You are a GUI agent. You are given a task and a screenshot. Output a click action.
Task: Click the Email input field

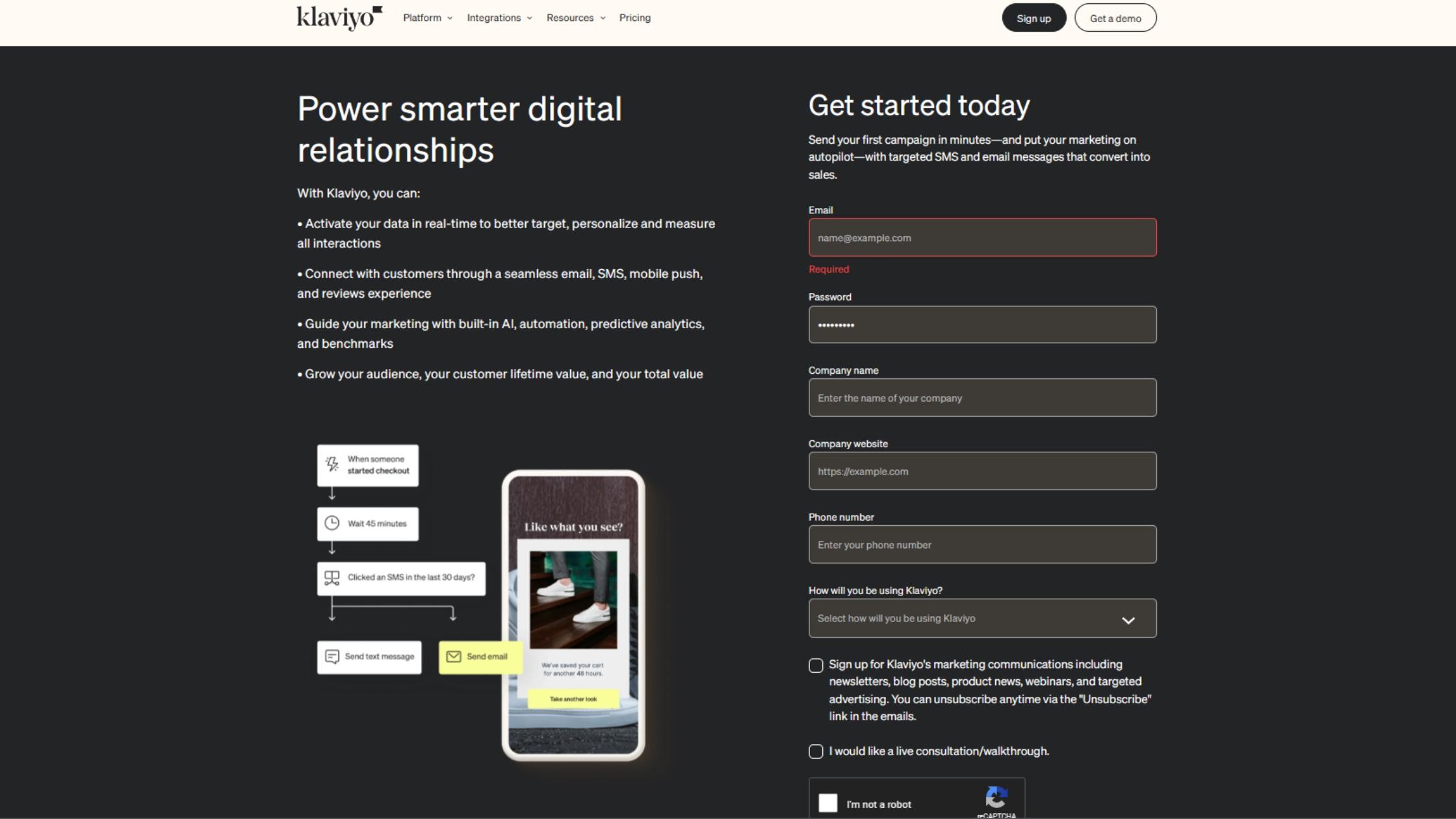tap(982, 237)
